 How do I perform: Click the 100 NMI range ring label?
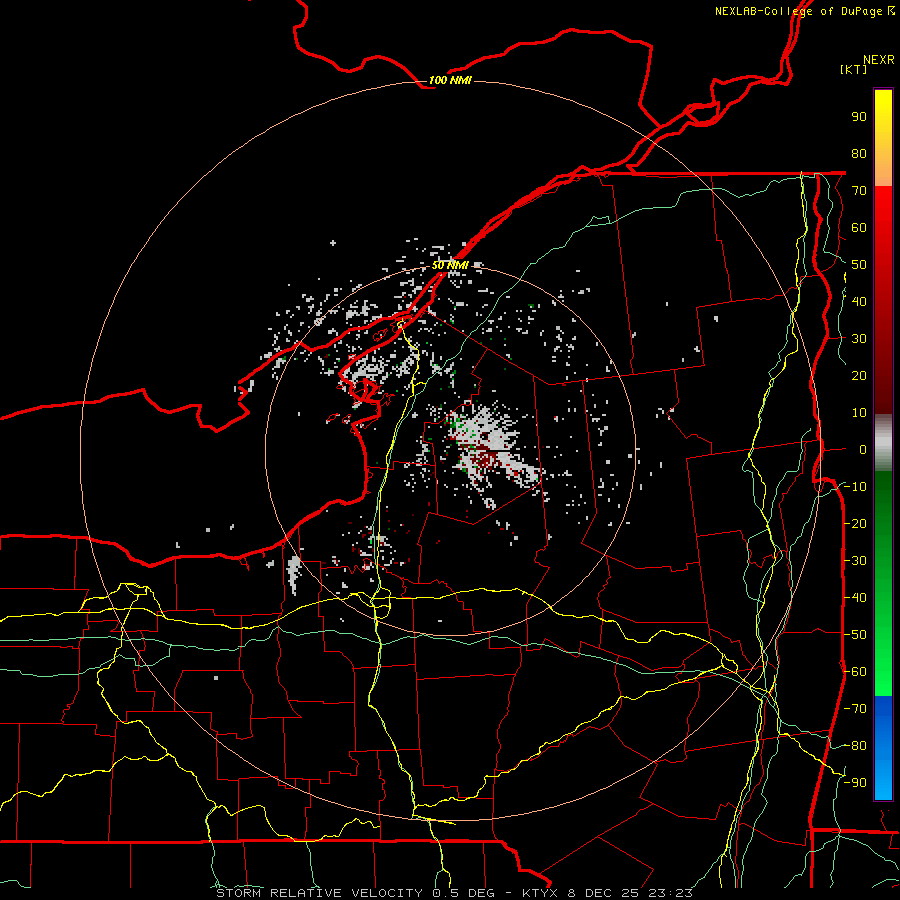450,80
